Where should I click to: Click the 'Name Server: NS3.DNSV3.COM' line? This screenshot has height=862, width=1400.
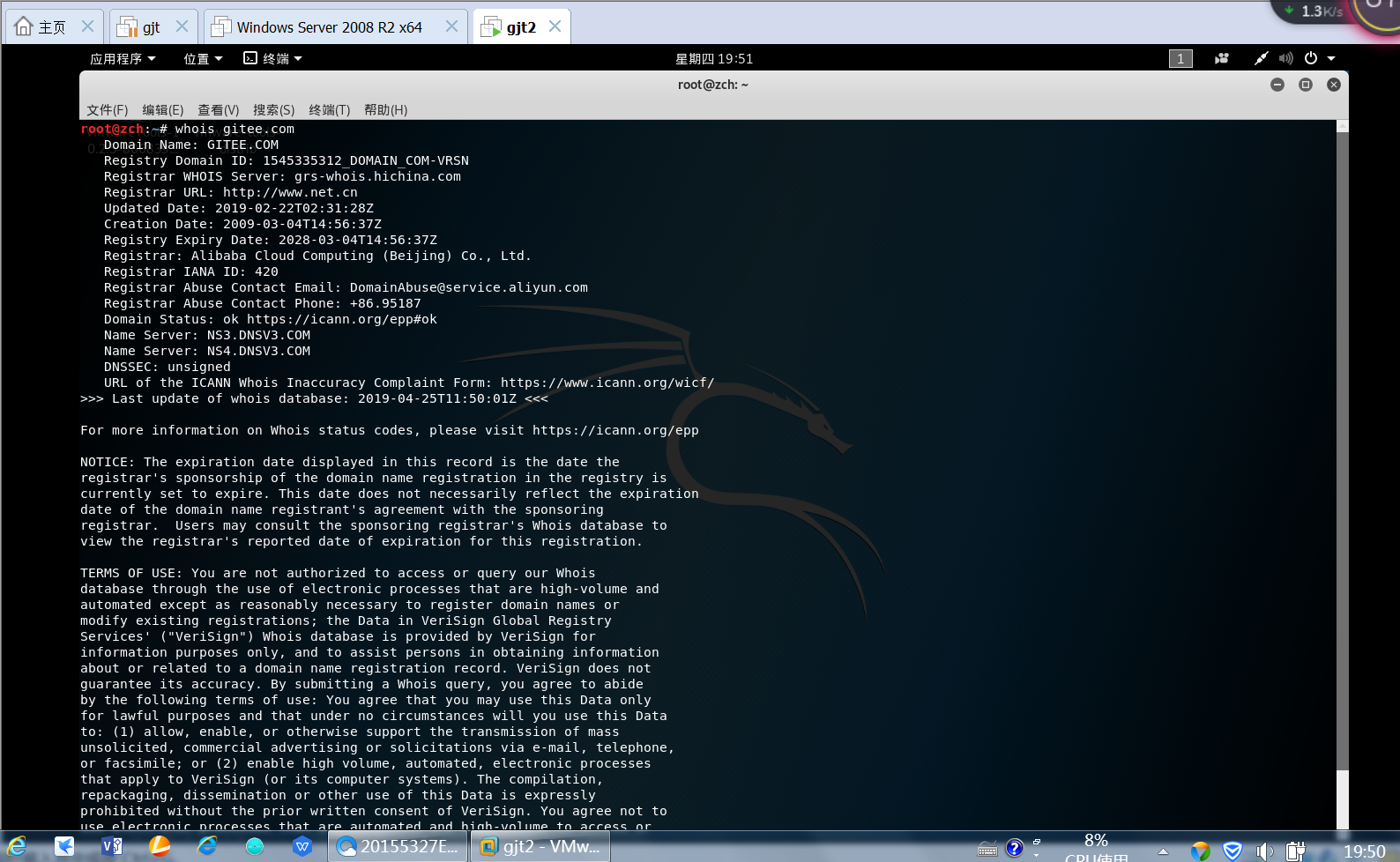207,335
